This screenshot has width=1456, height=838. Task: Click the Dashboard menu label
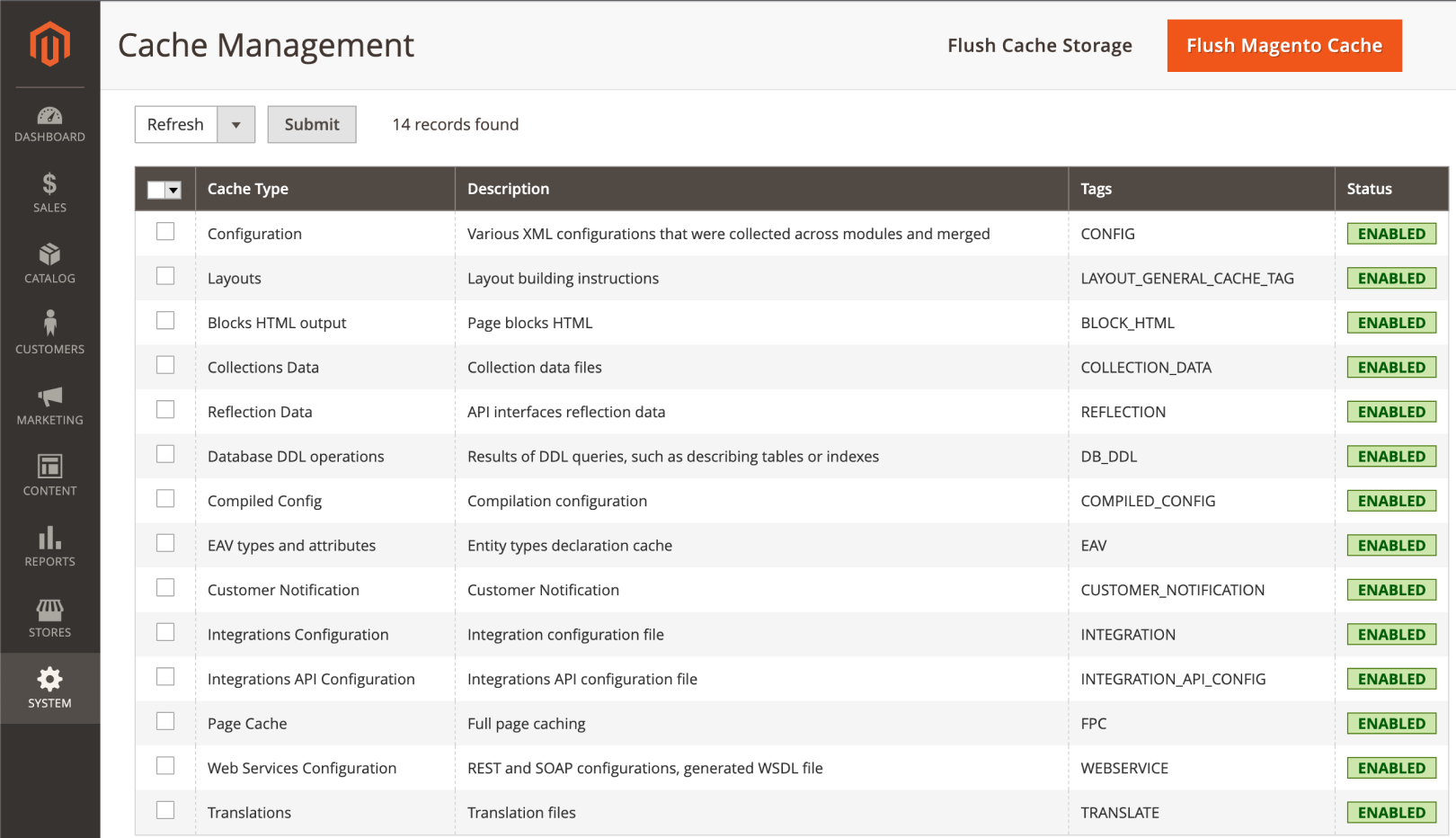pyautogui.click(x=49, y=137)
